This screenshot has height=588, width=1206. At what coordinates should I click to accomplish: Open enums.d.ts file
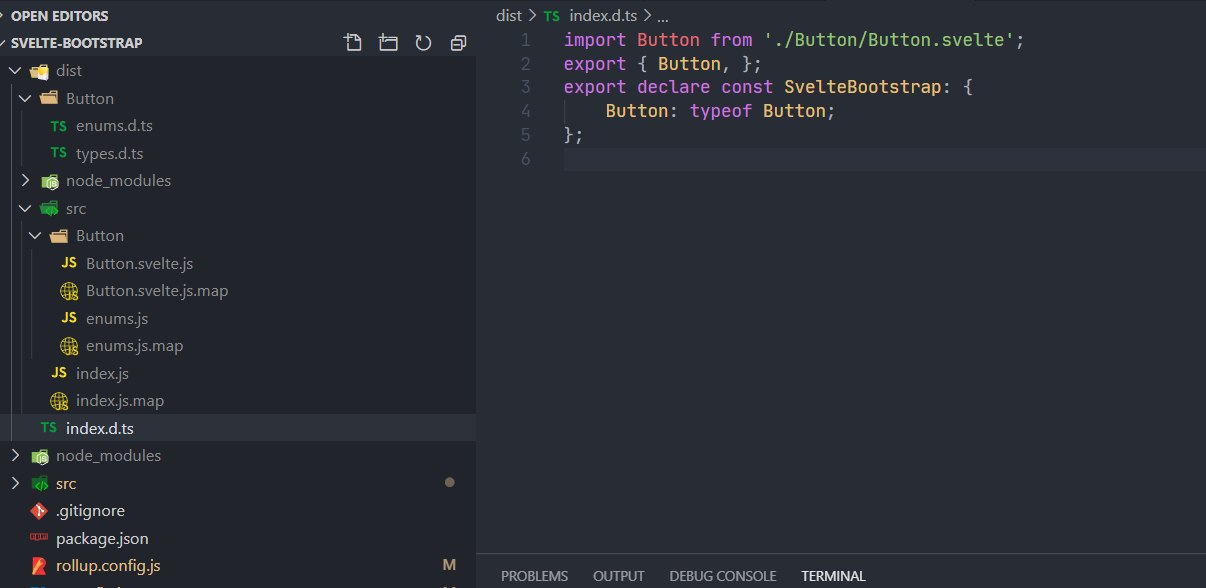click(x=114, y=126)
